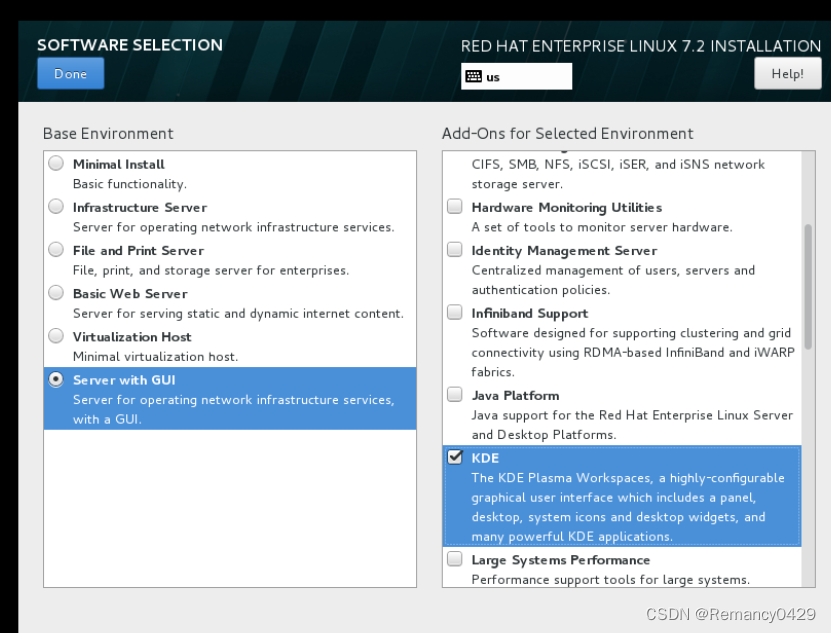Enable Infiniband Support
Image resolution: width=831 pixels, height=633 pixels.
pyautogui.click(x=455, y=312)
